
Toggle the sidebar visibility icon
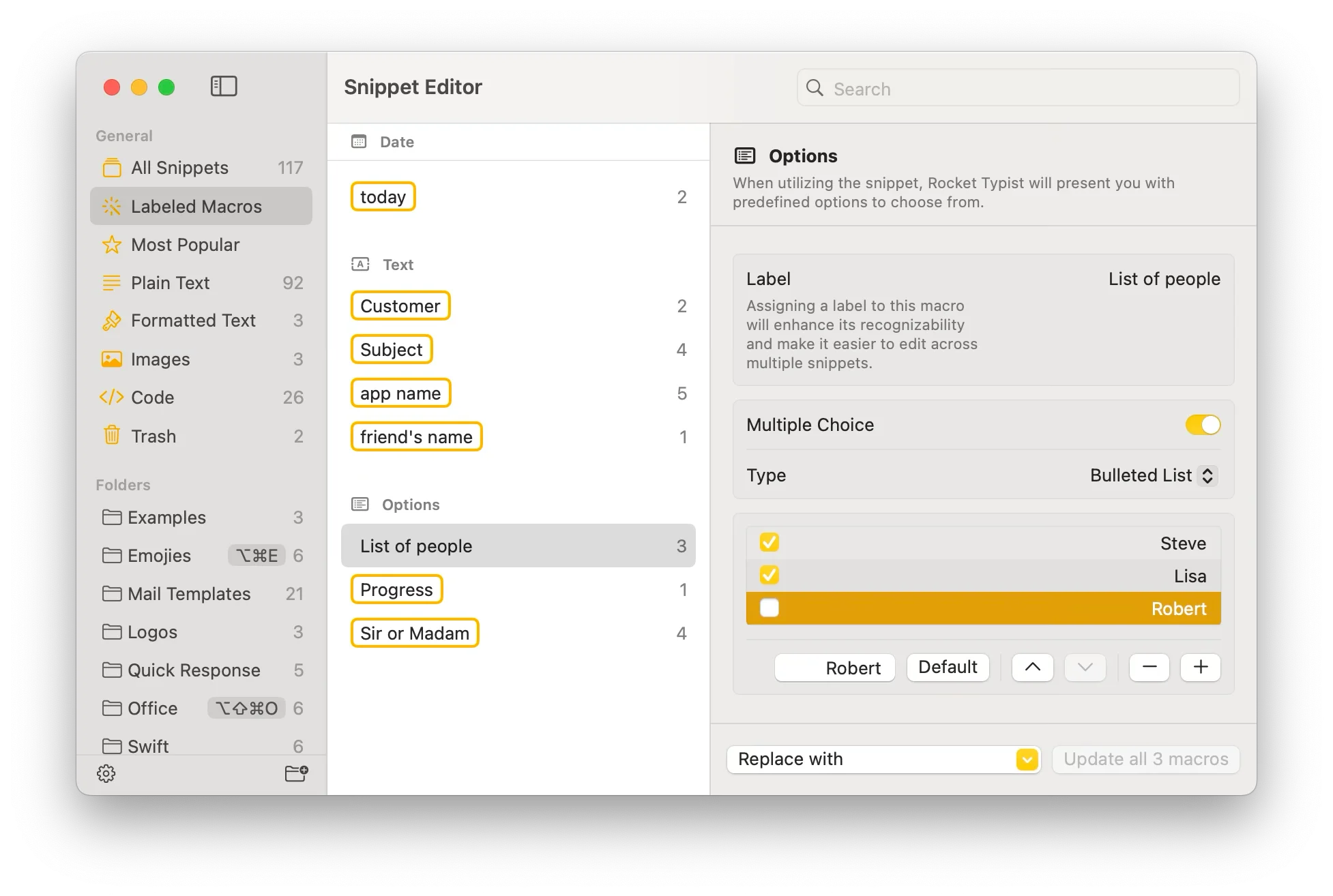point(224,87)
